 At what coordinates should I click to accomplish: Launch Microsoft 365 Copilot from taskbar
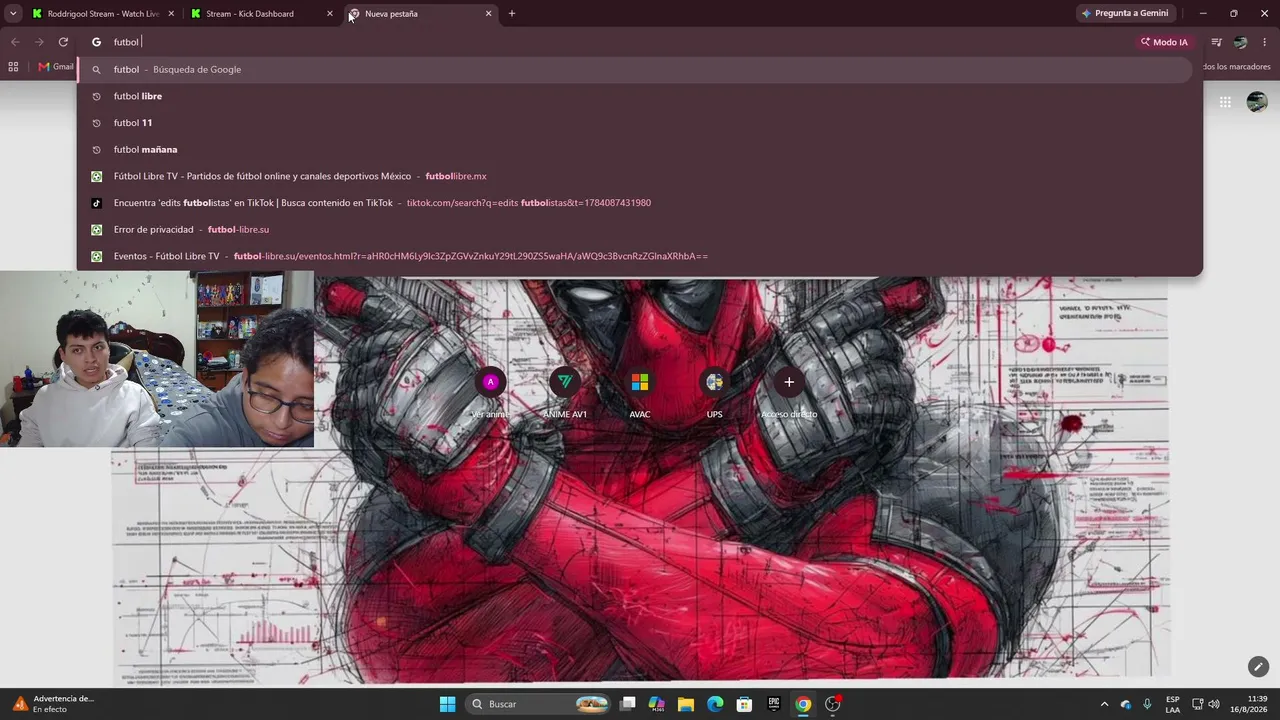pyautogui.click(x=657, y=704)
